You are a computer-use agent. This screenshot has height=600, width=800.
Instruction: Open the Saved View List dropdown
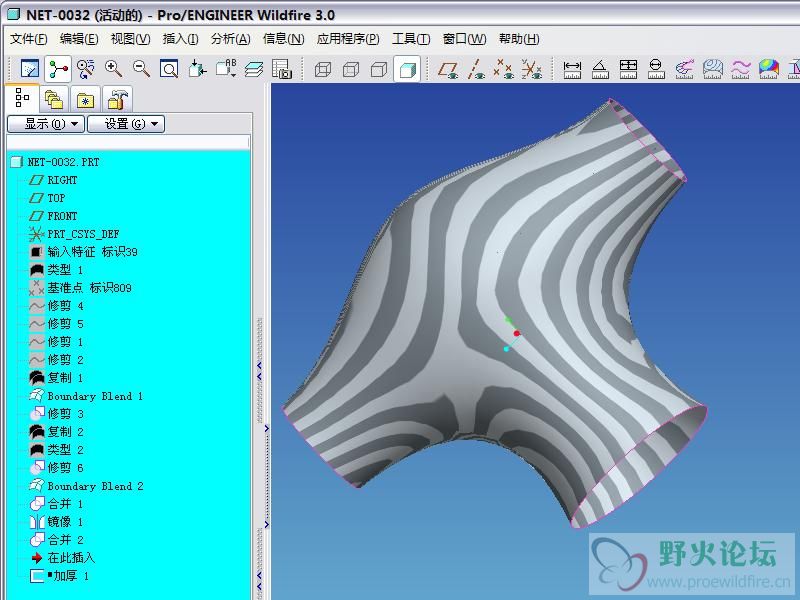click(226, 68)
